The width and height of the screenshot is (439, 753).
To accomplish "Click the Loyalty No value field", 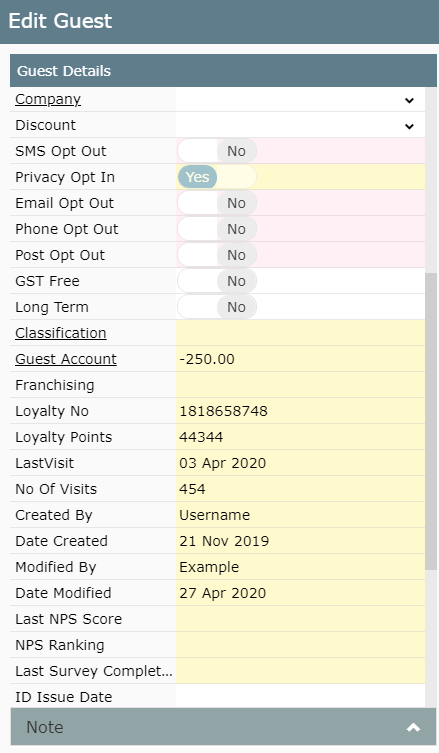I will [300, 411].
